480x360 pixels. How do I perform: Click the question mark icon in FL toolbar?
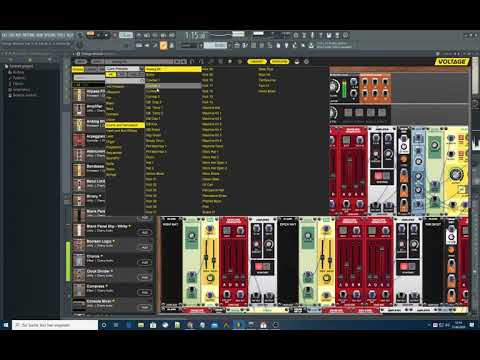click(x=321, y=35)
